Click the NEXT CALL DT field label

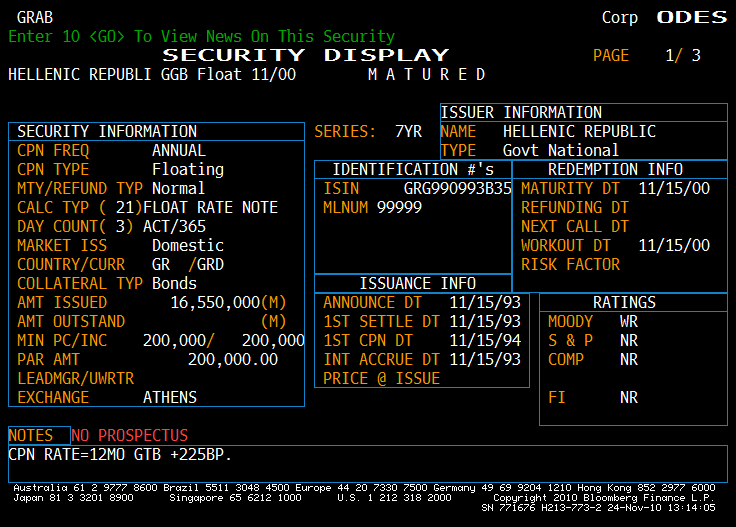click(575, 226)
